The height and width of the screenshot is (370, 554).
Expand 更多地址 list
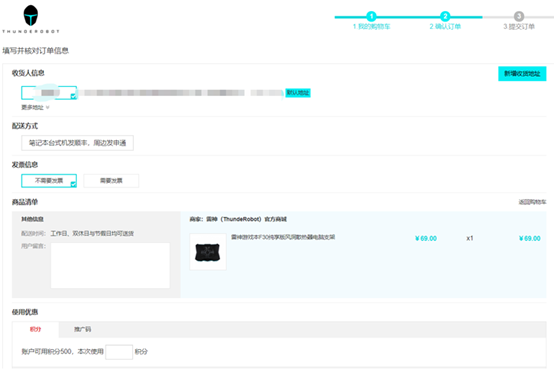[x=35, y=107]
